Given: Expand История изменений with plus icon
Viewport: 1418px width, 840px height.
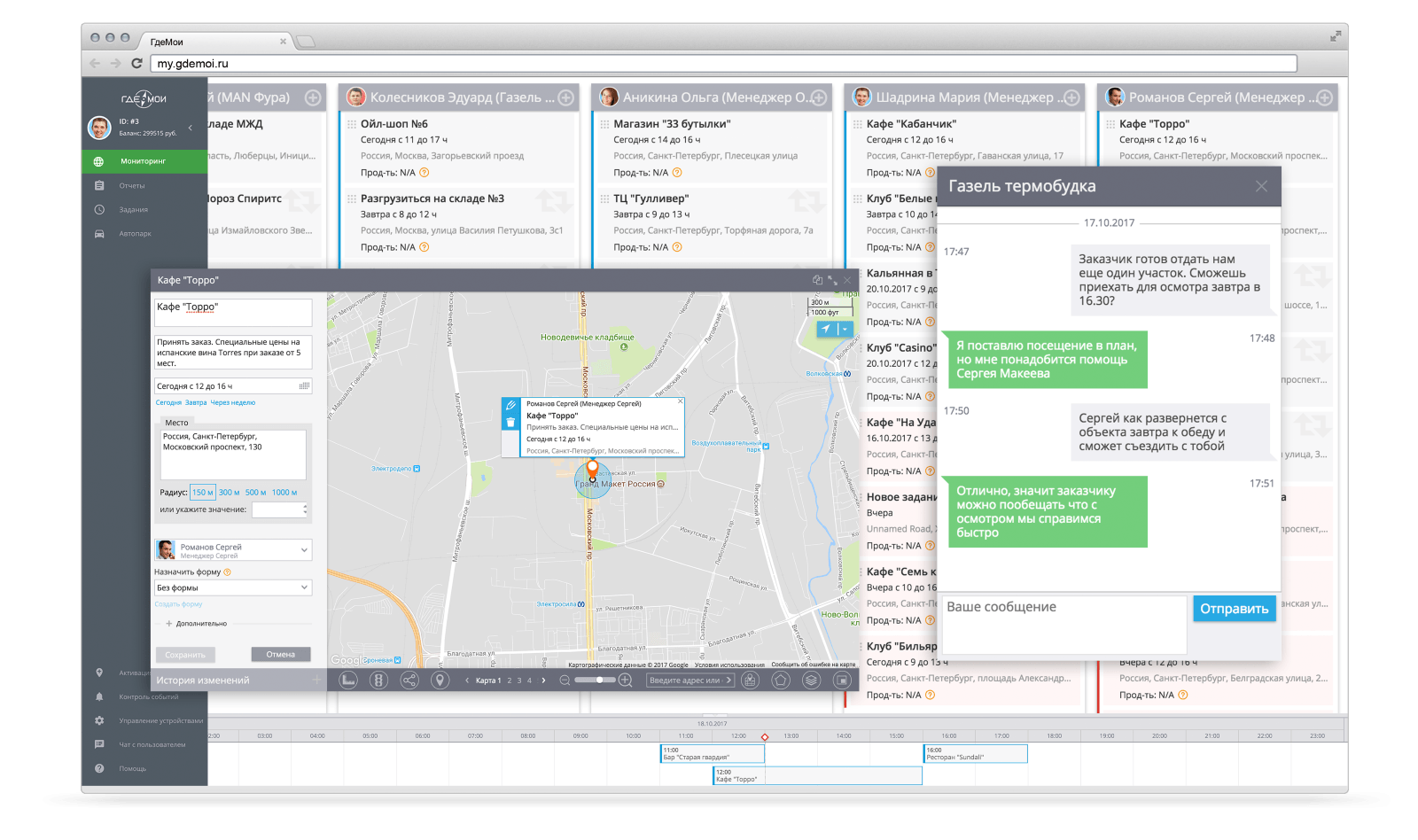Looking at the screenshot, I should (x=316, y=680).
